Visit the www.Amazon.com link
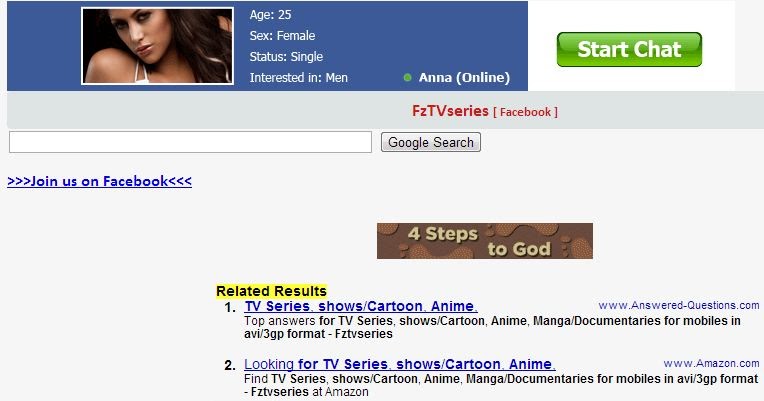 click(711, 363)
